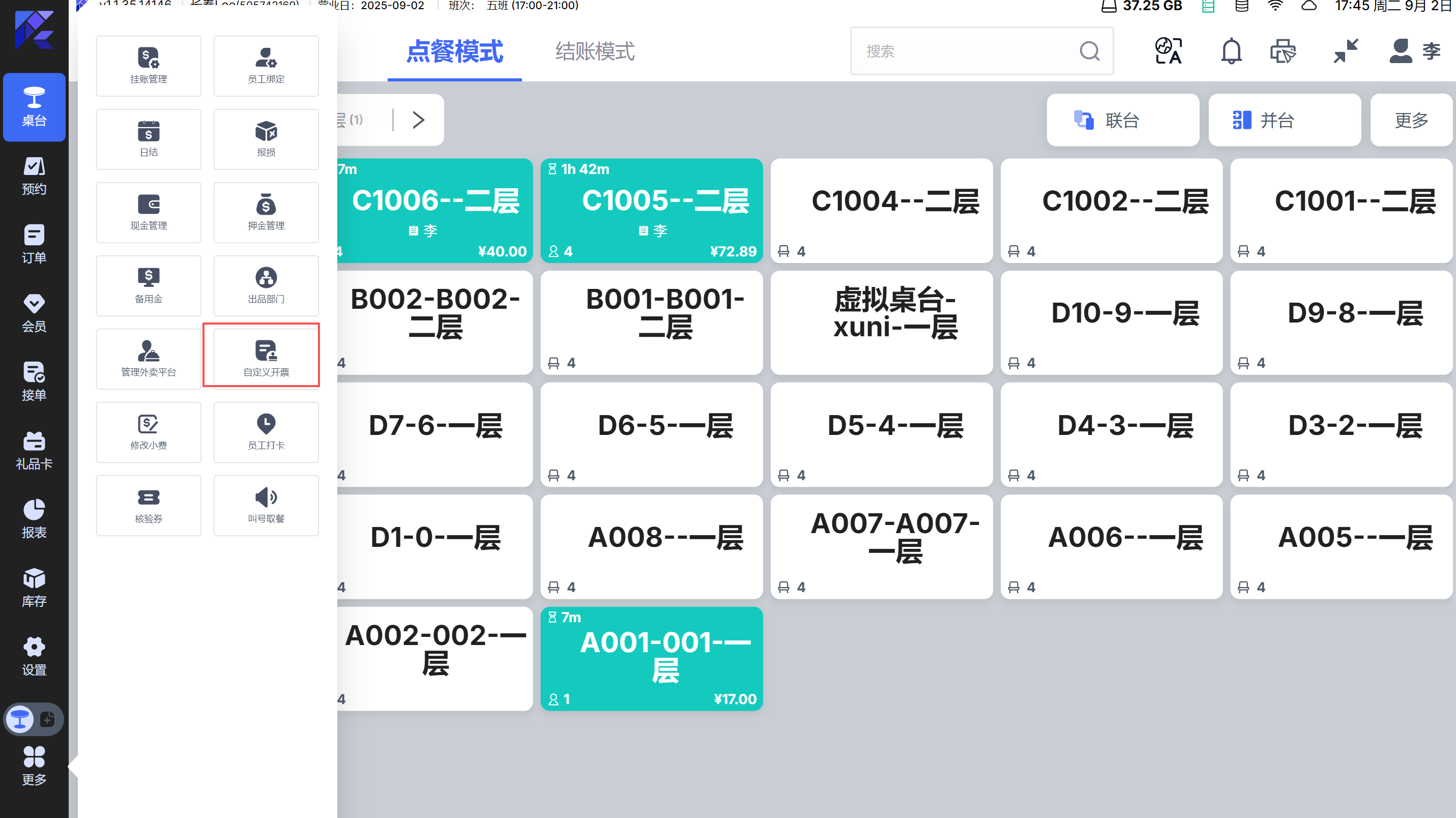The height and width of the screenshot is (818, 1456).
Task: Select 自定义开票 custom invoice option
Action: 266,359
